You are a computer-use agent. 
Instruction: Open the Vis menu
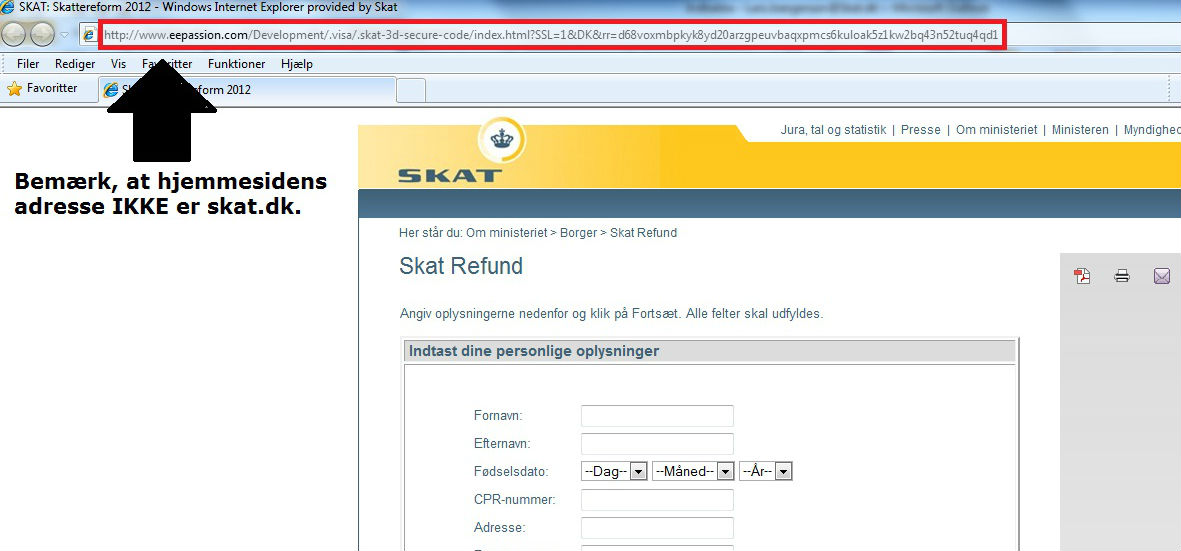click(x=118, y=64)
